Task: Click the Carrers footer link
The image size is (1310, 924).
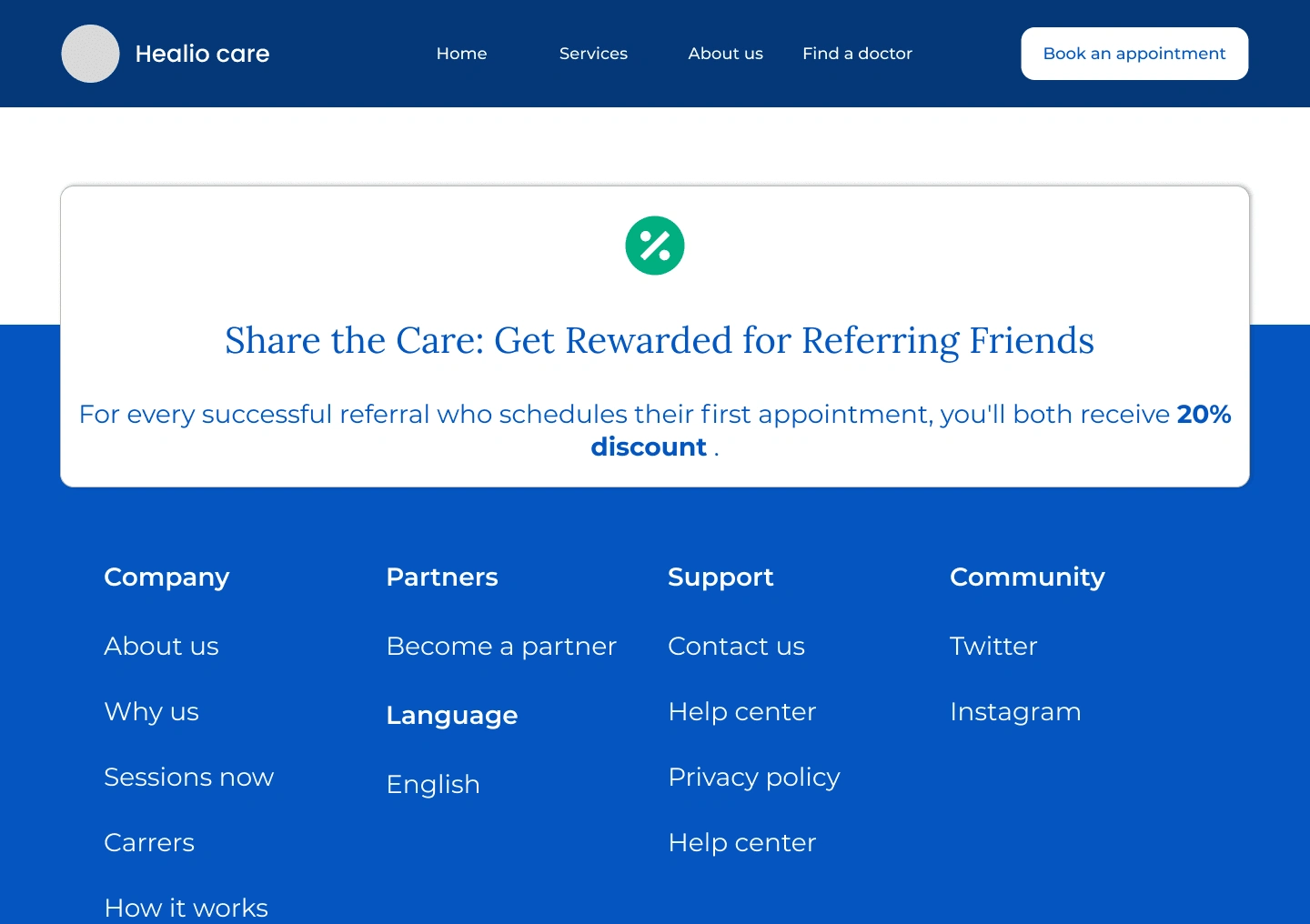Action: pos(149,842)
